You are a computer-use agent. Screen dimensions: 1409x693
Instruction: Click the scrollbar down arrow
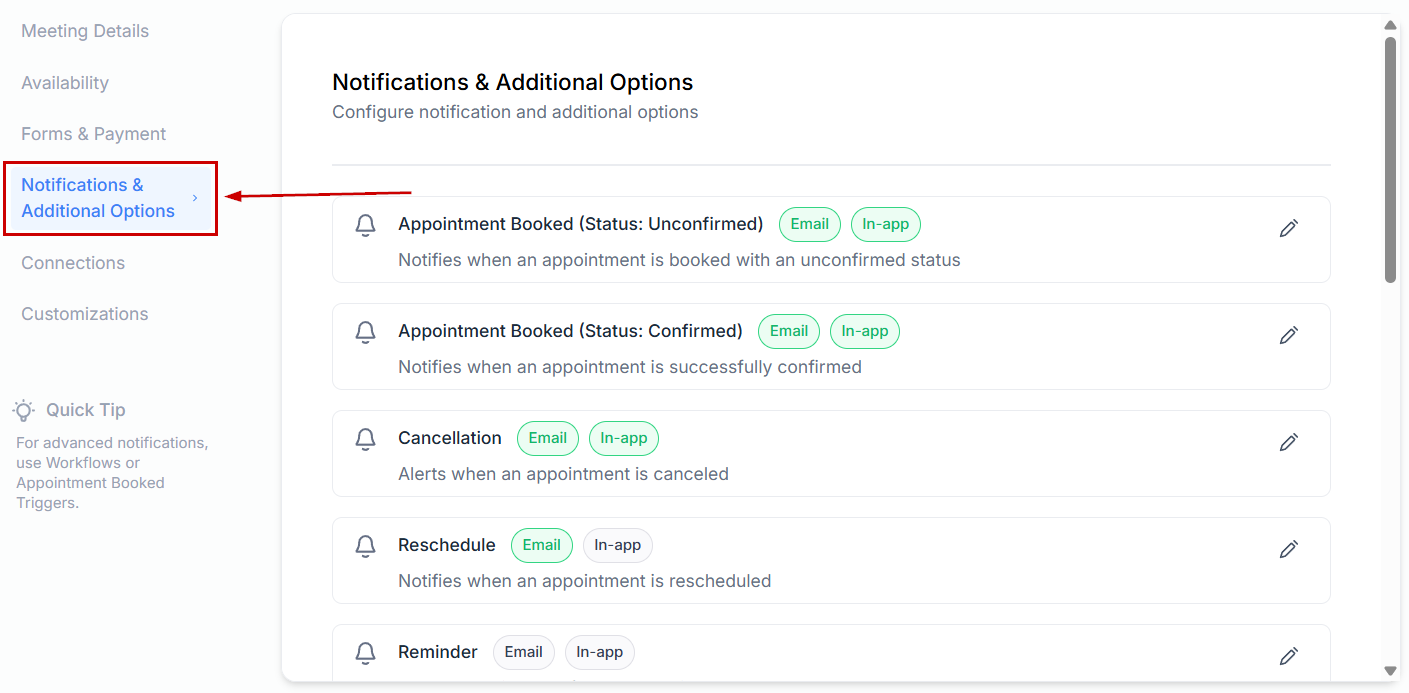coord(1390,670)
